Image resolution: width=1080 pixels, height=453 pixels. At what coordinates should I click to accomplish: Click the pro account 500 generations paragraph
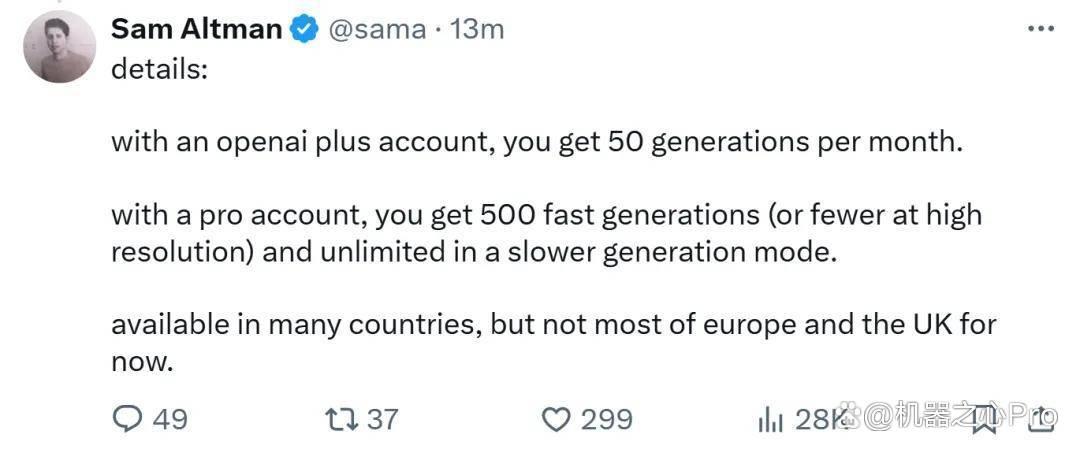(x=546, y=233)
